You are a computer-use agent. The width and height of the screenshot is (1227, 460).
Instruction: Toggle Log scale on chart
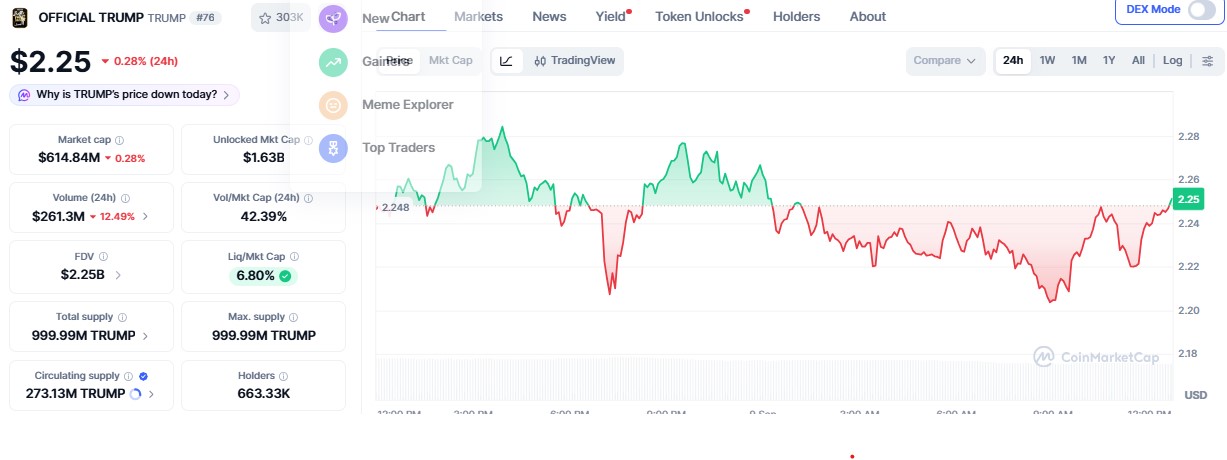[1173, 61]
